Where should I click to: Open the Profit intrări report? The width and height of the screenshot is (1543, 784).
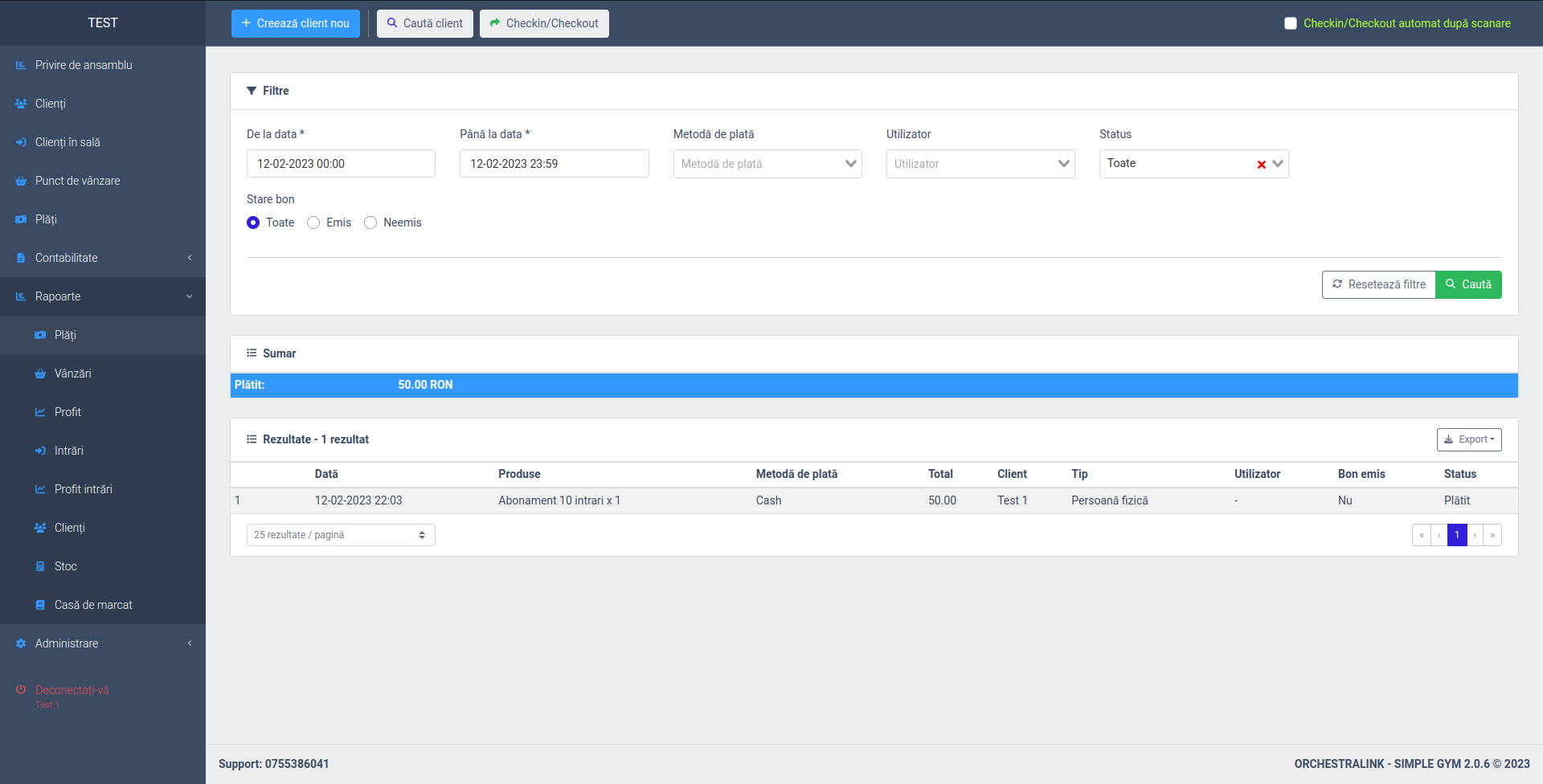pos(83,489)
